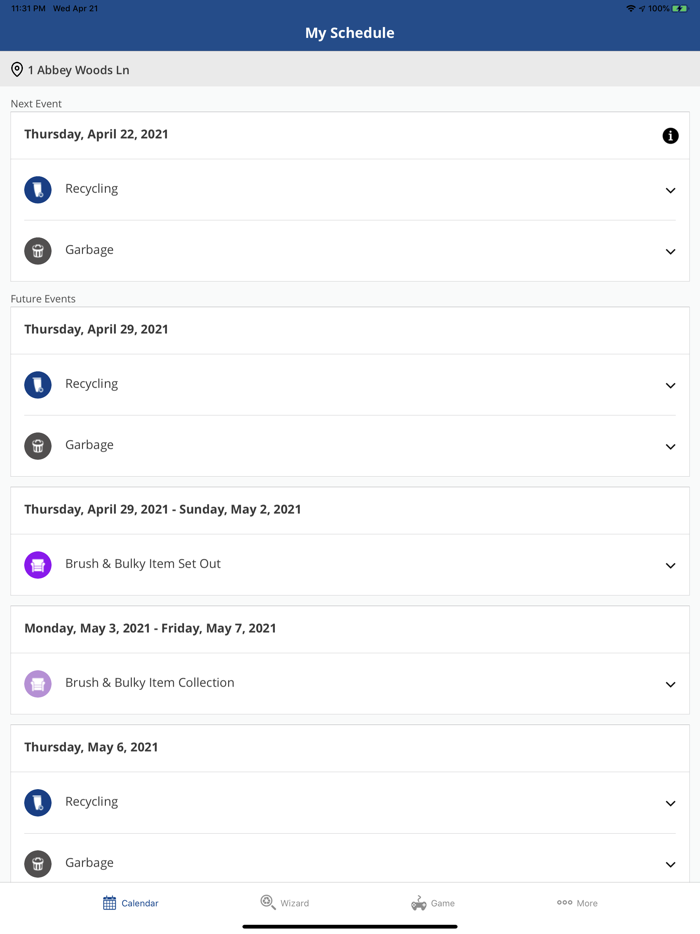Tap the Recycling icon under April 22
700x934 pixels.
[38, 190]
